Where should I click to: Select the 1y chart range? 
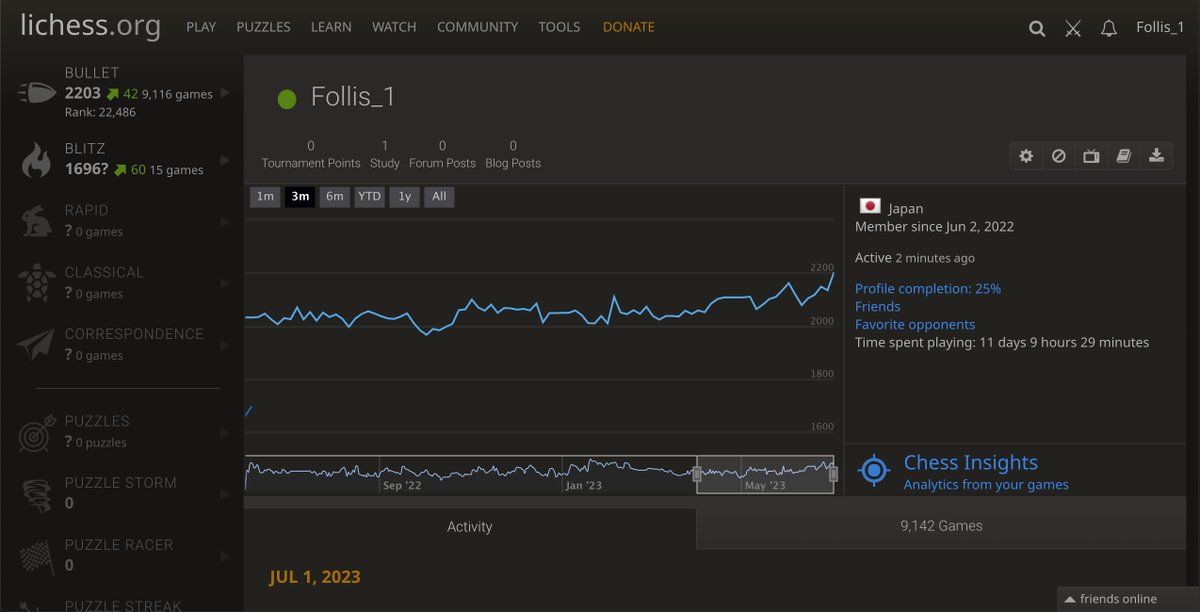tap(405, 197)
